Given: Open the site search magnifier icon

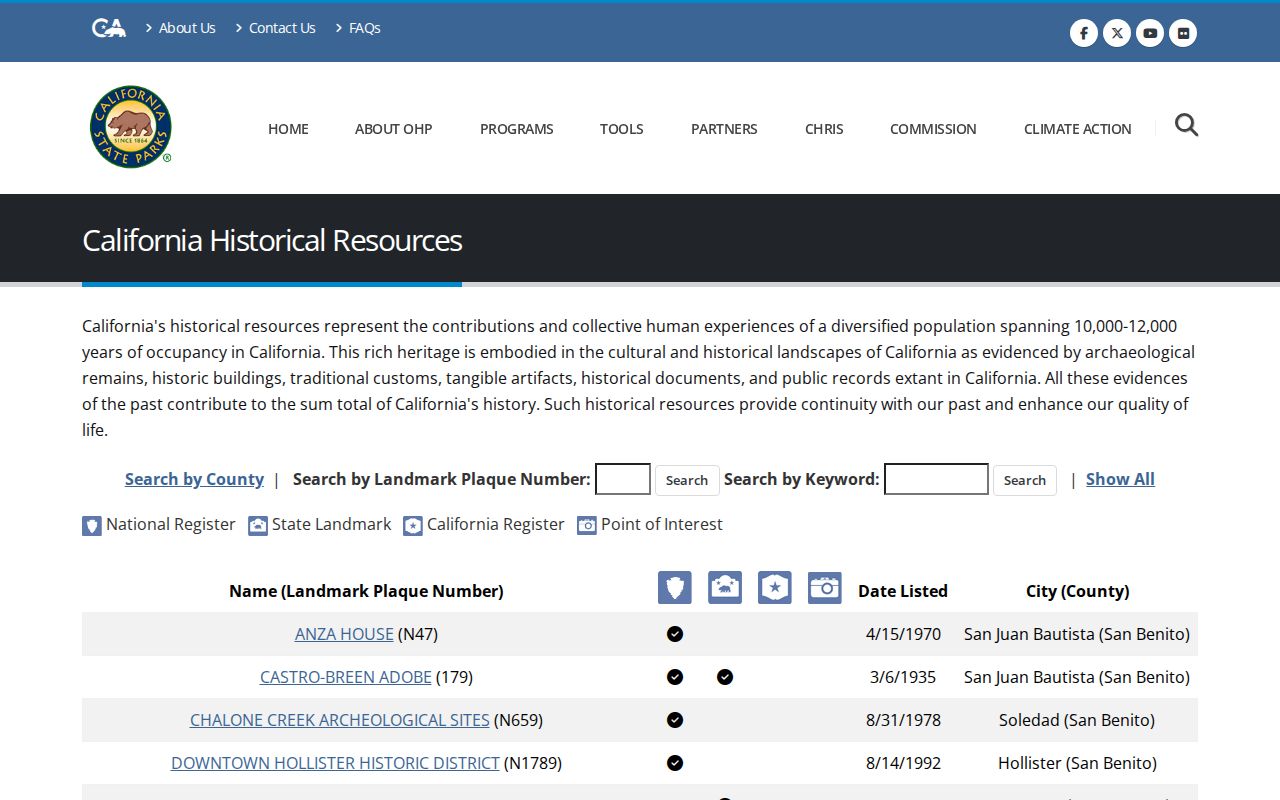Looking at the screenshot, I should [x=1186, y=125].
